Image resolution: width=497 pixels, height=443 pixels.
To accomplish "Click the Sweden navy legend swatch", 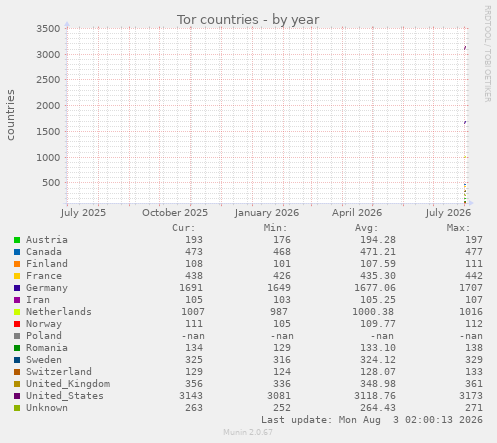I will pyautogui.click(x=17, y=360).
